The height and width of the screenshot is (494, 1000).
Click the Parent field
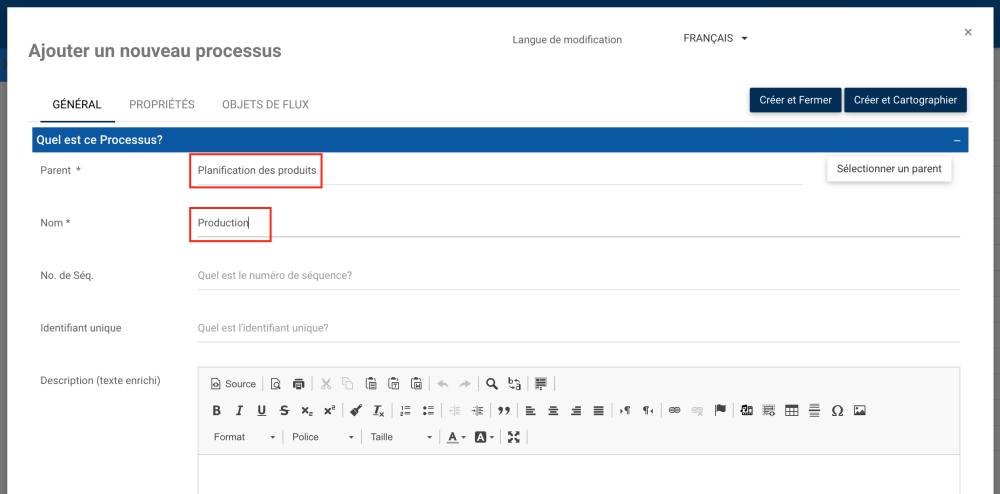(x=500, y=171)
